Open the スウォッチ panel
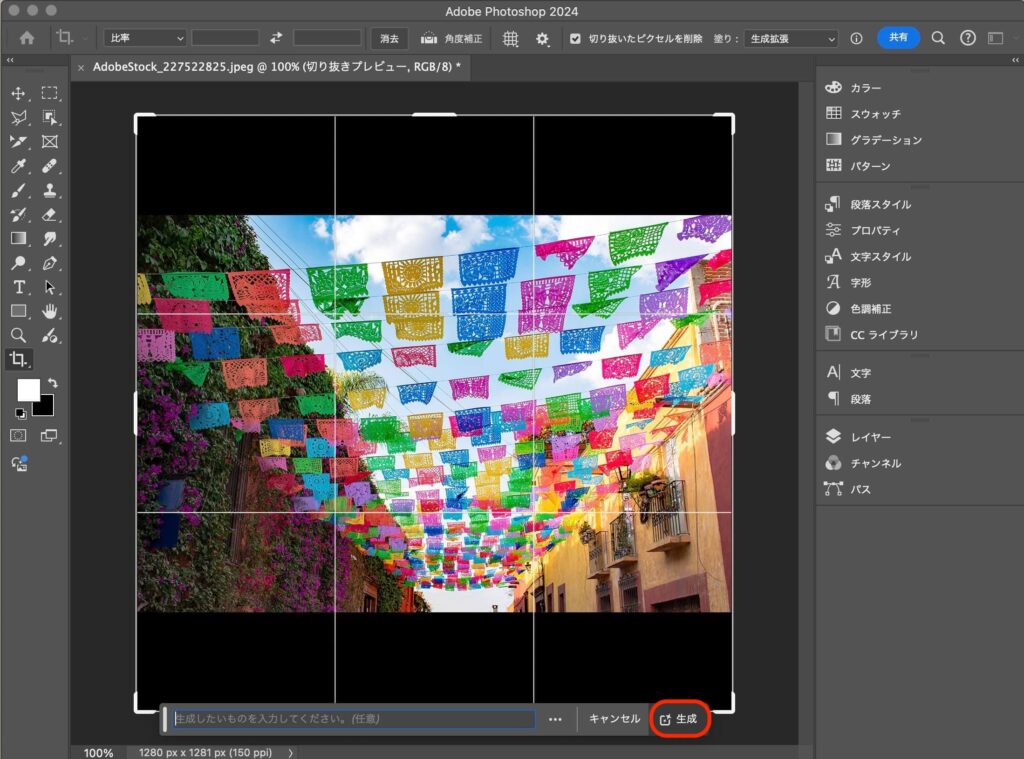The width and height of the screenshot is (1024, 759). (875, 114)
